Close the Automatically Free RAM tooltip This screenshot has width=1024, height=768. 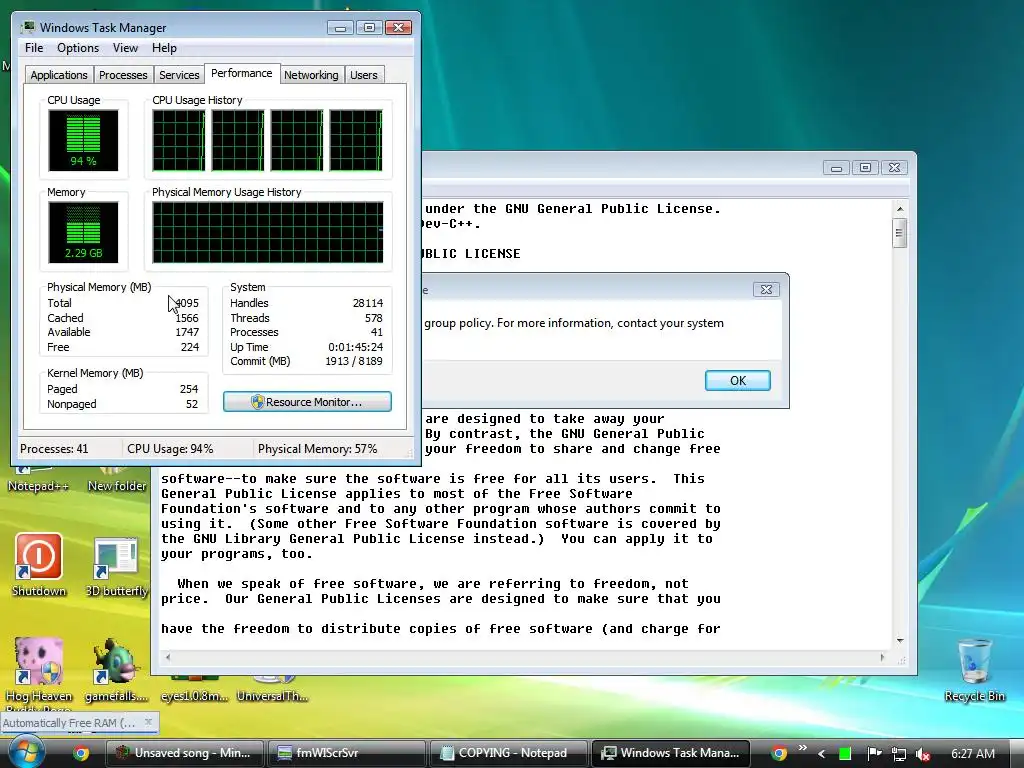(x=148, y=722)
